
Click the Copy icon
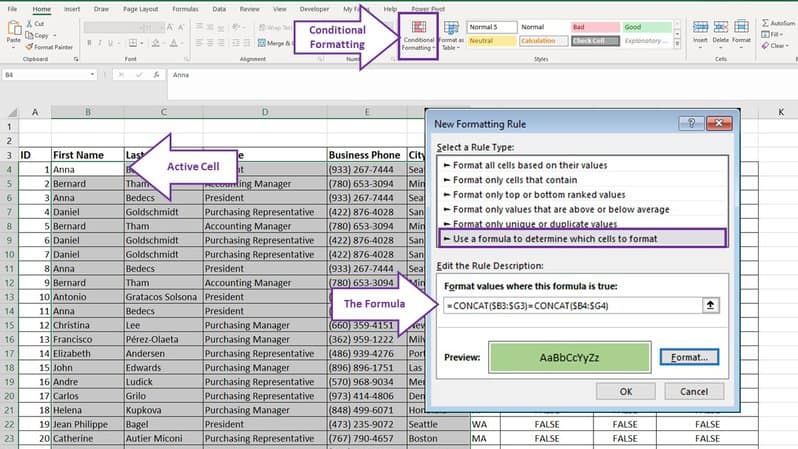click(30, 35)
